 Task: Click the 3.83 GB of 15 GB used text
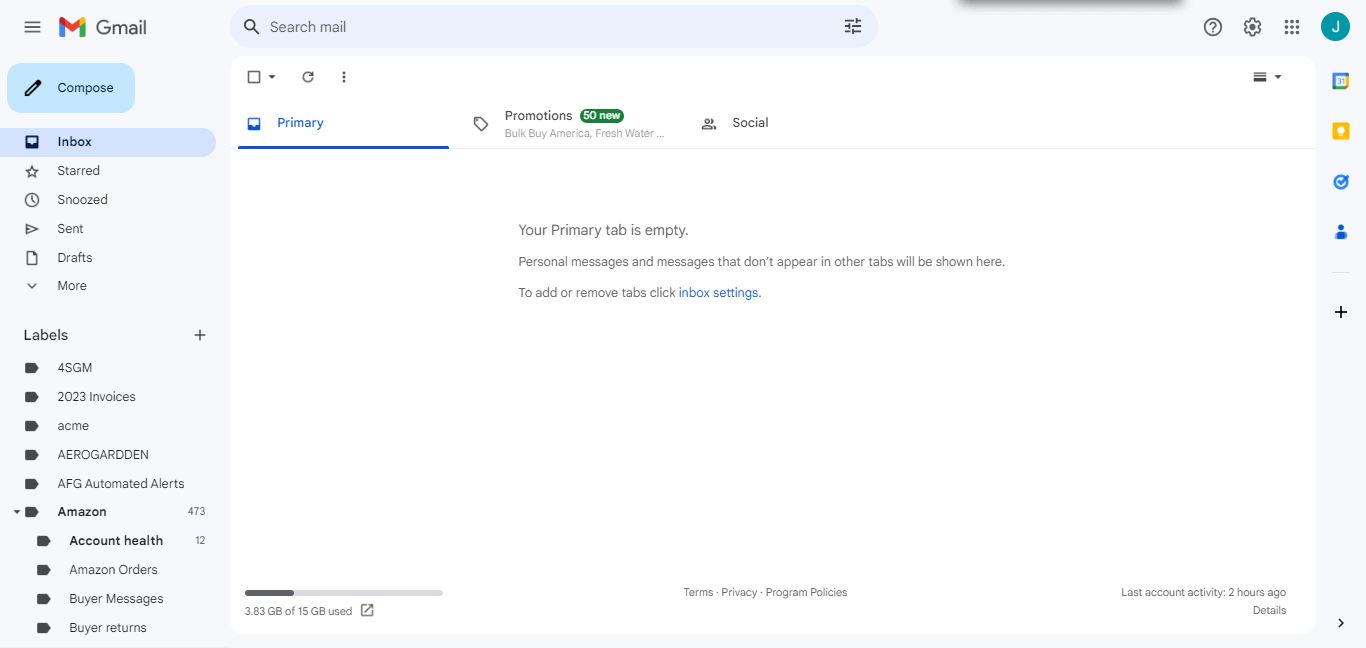(x=298, y=611)
